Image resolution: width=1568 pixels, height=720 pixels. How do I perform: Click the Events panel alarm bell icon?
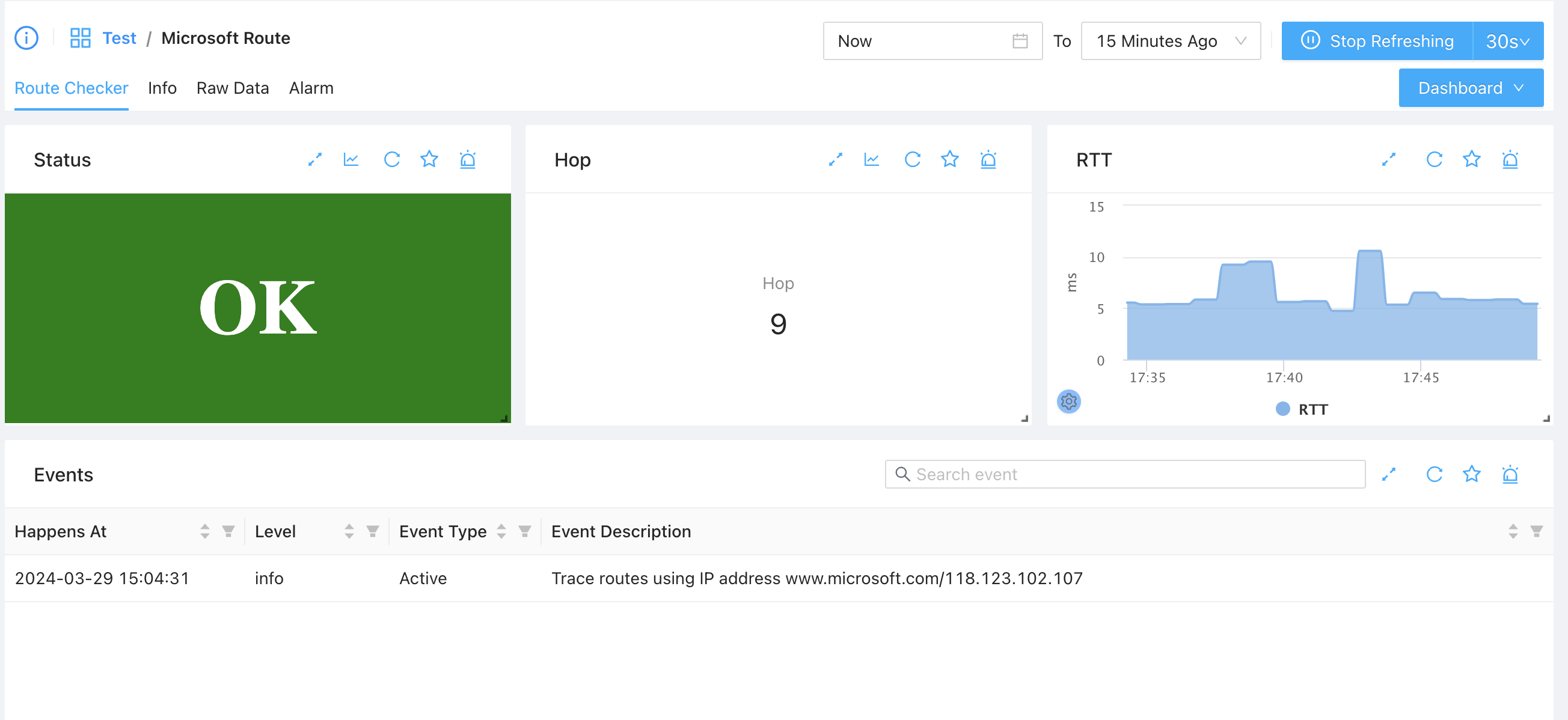1510,474
